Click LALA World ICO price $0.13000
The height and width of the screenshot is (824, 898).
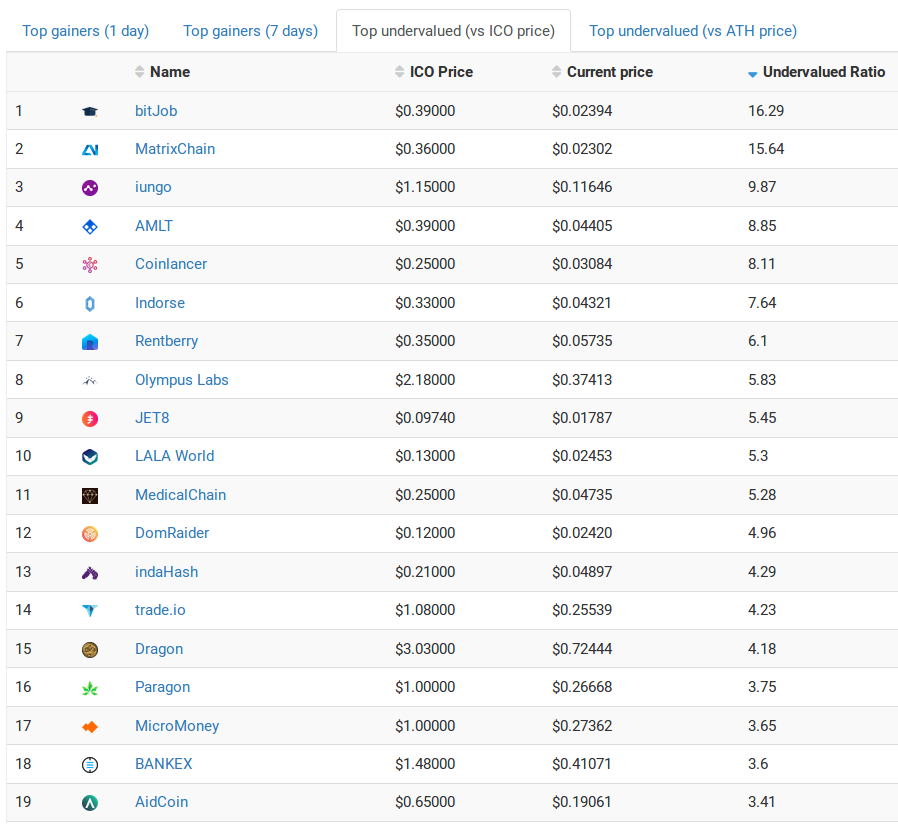425,456
